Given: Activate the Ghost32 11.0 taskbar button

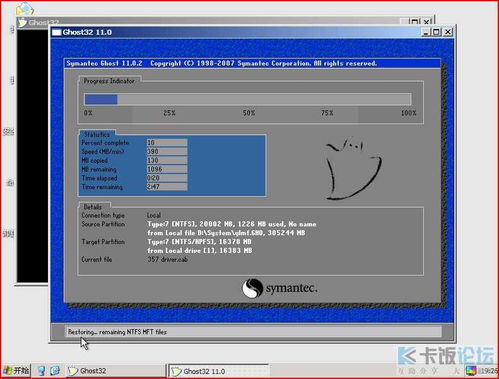Looking at the screenshot, I should (x=218, y=371).
